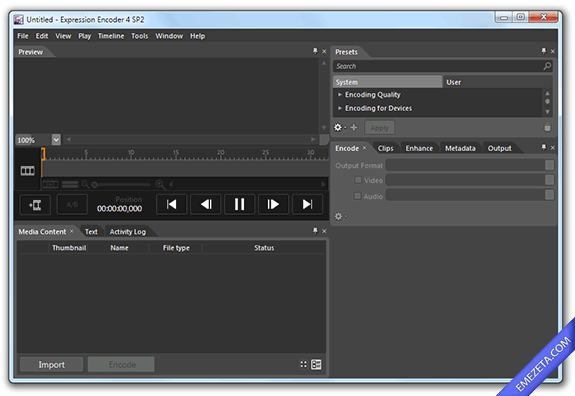Open the Play menu
Screen dimensions: 575x396
pos(84,36)
